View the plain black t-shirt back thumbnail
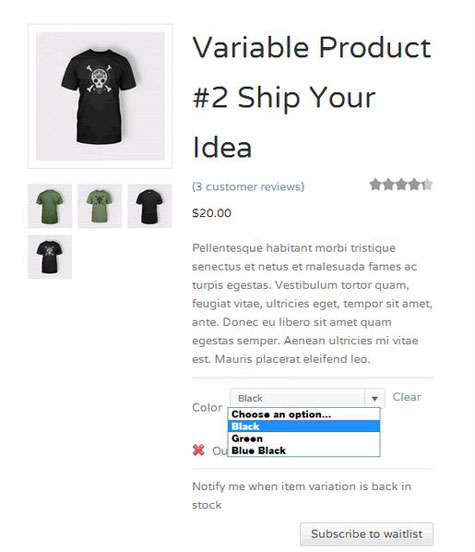Screen dimensions: 475x552 click(150, 206)
